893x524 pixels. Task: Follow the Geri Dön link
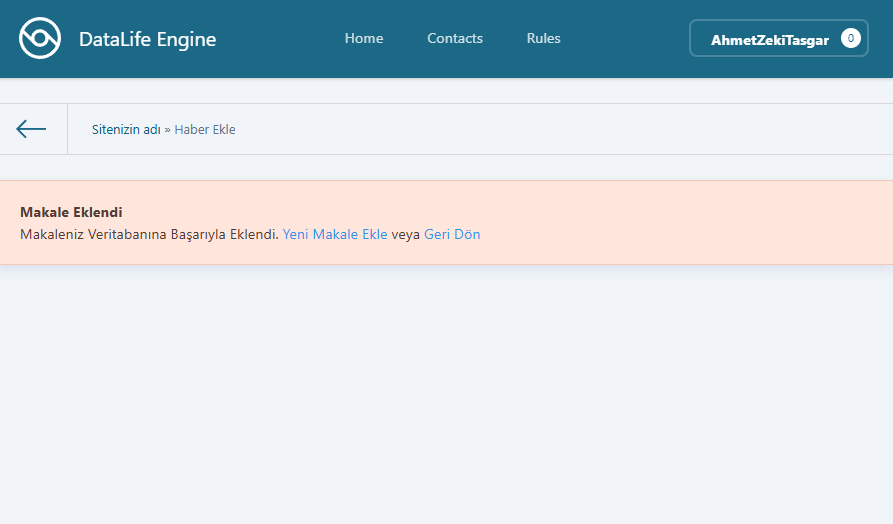[x=452, y=235]
